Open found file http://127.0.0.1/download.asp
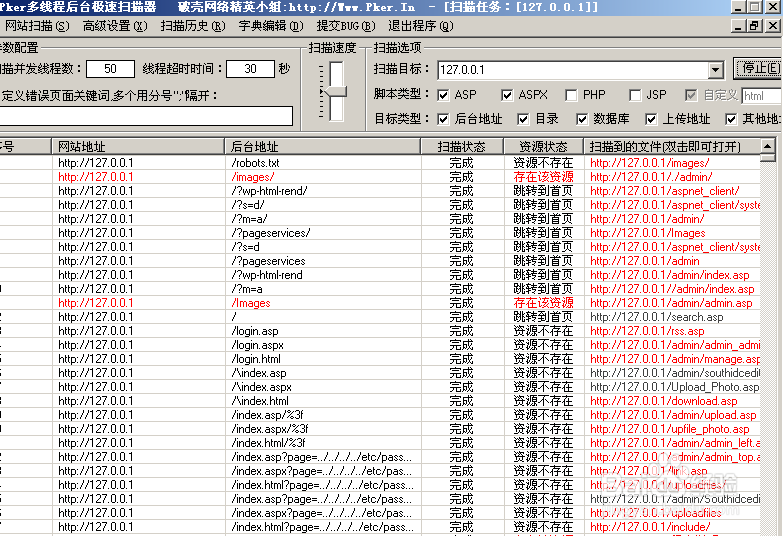This screenshot has width=783, height=536. pos(664,401)
